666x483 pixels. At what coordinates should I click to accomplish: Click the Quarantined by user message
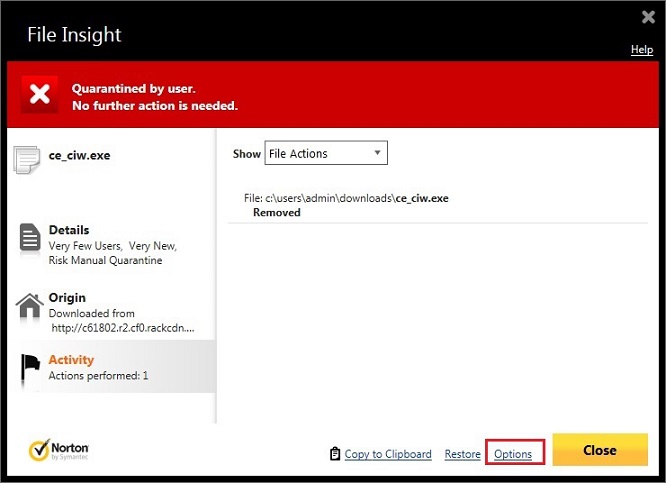click(133, 89)
